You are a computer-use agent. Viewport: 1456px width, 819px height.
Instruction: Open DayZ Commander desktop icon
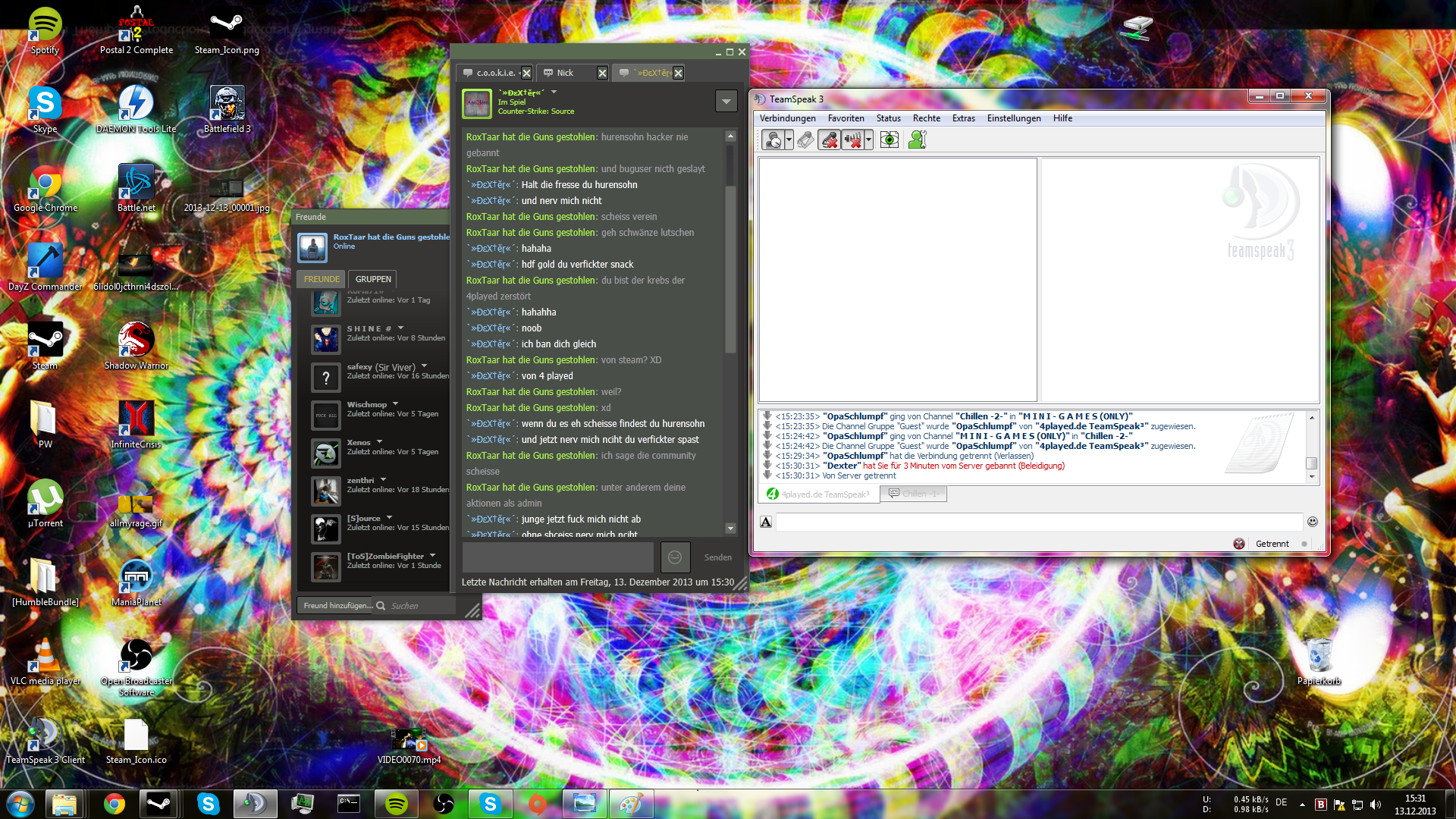[45, 267]
